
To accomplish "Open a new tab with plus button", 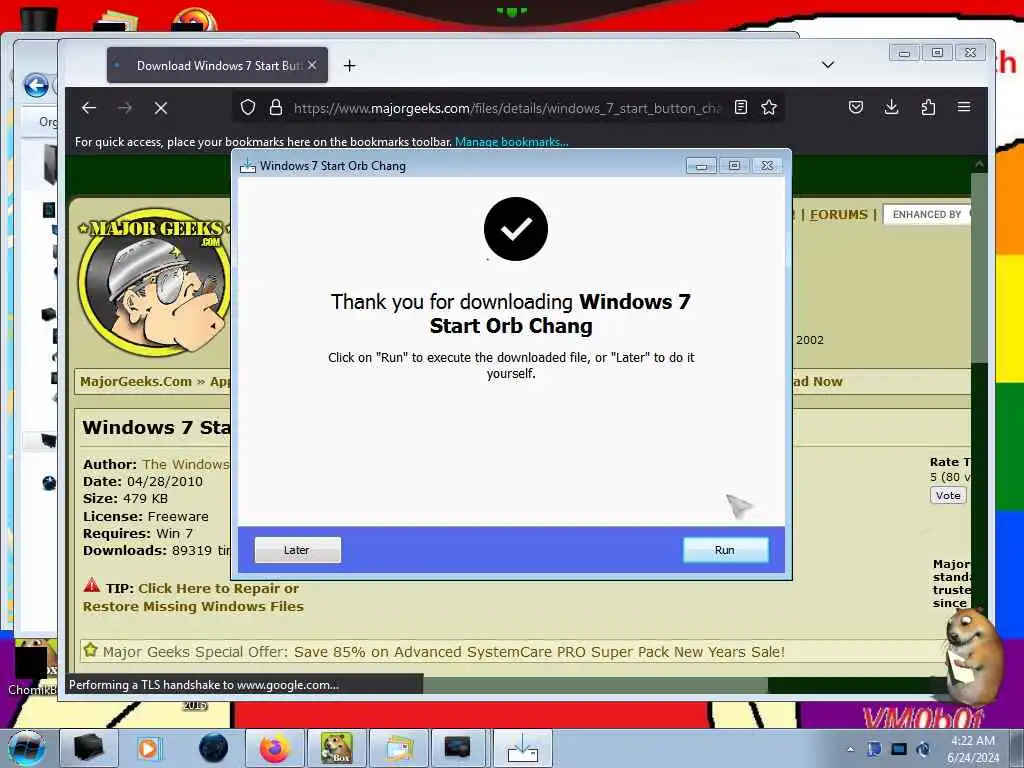I will click(349, 65).
